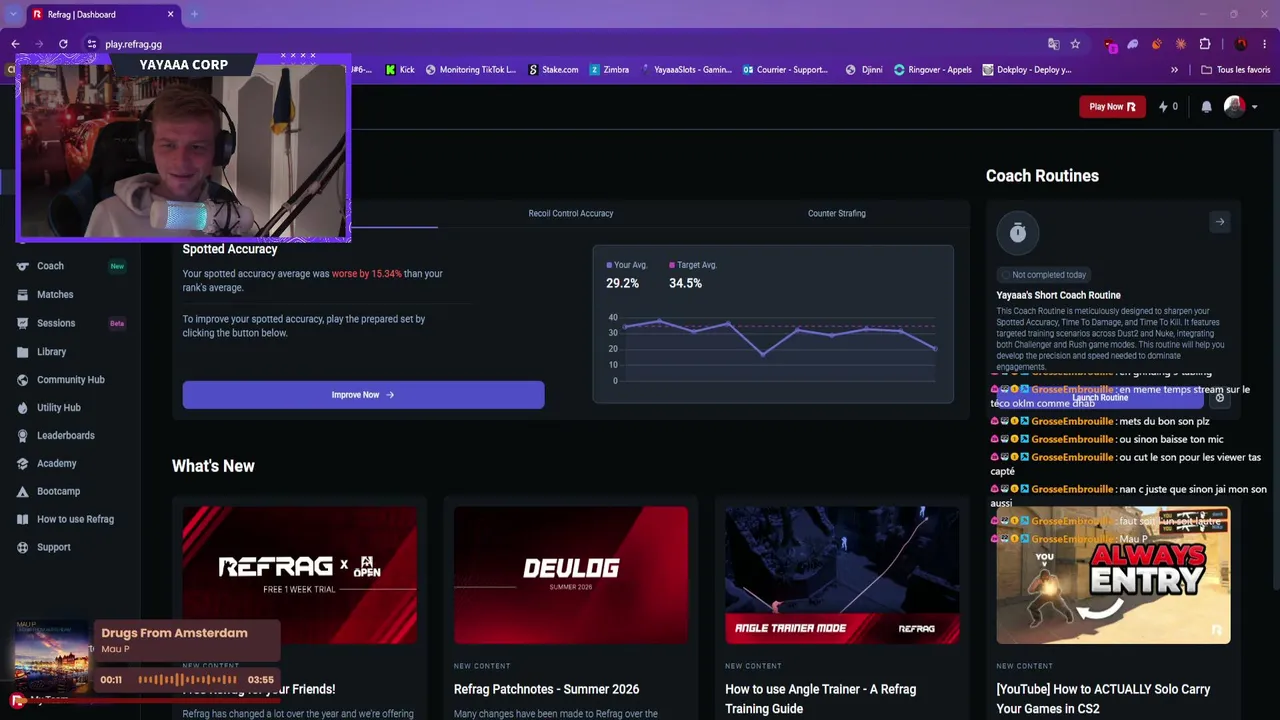Open Bootcamp tent icon
This screenshot has height=720, width=1280.
[22, 492]
